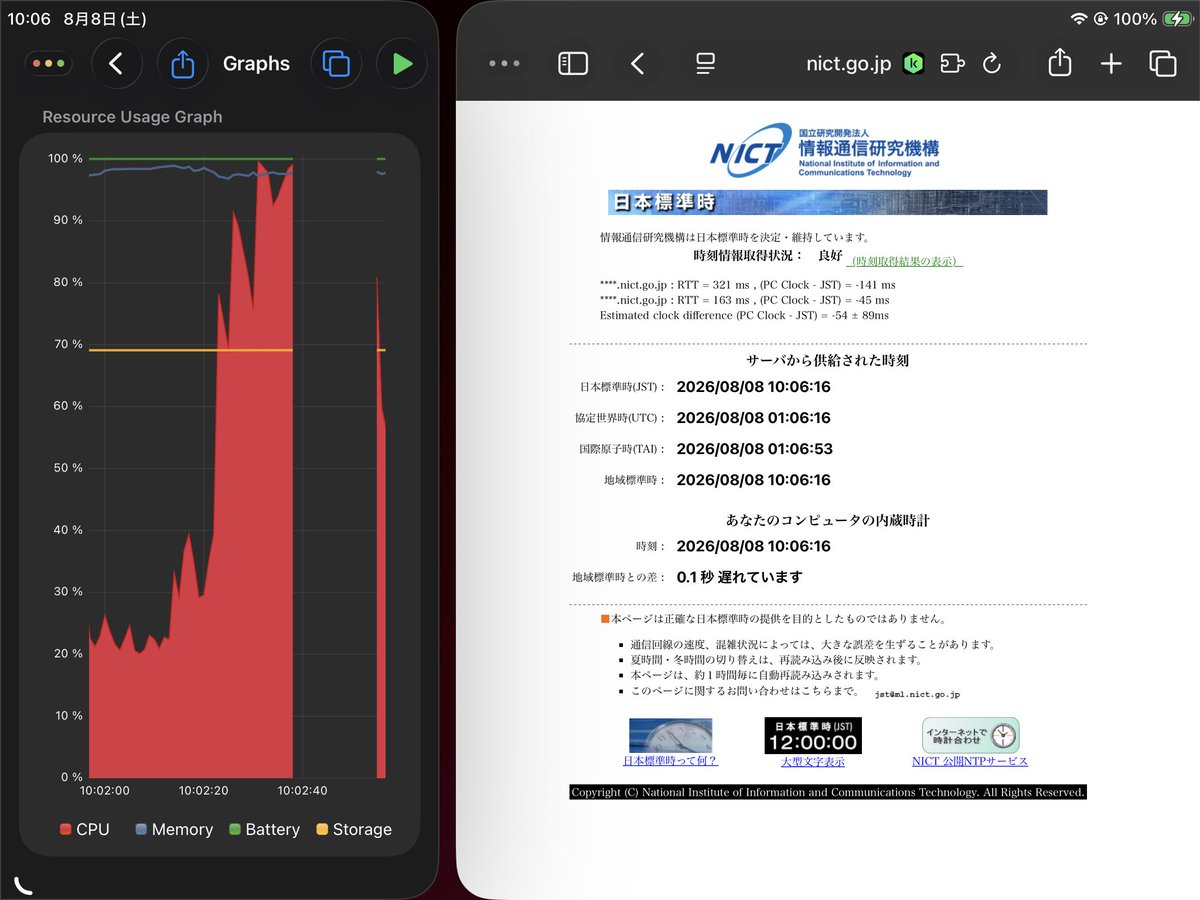Share the current Safari page
The height and width of the screenshot is (900, 1200).
tap(1060, 63)
